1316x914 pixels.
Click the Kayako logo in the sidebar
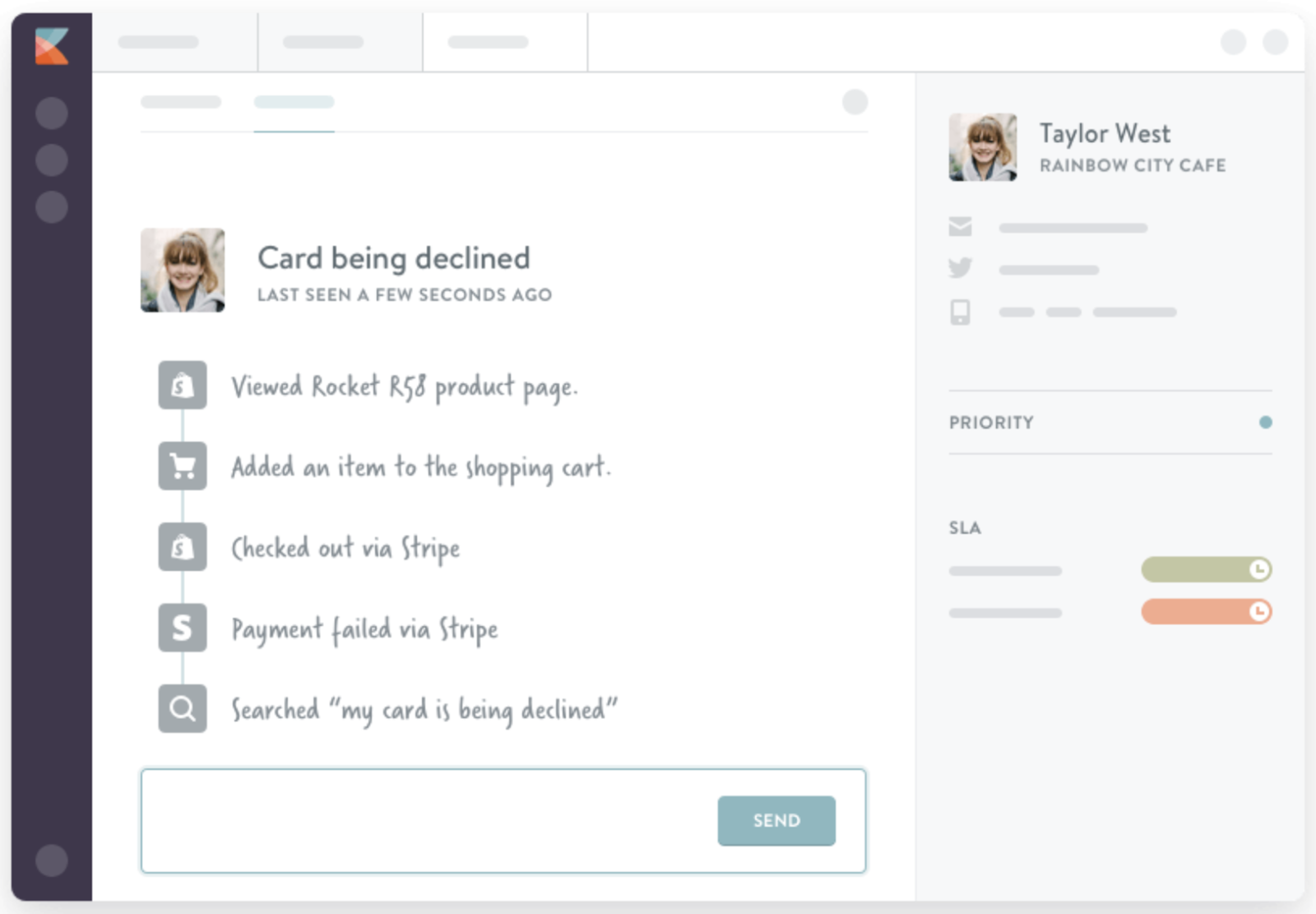(51, 46)
